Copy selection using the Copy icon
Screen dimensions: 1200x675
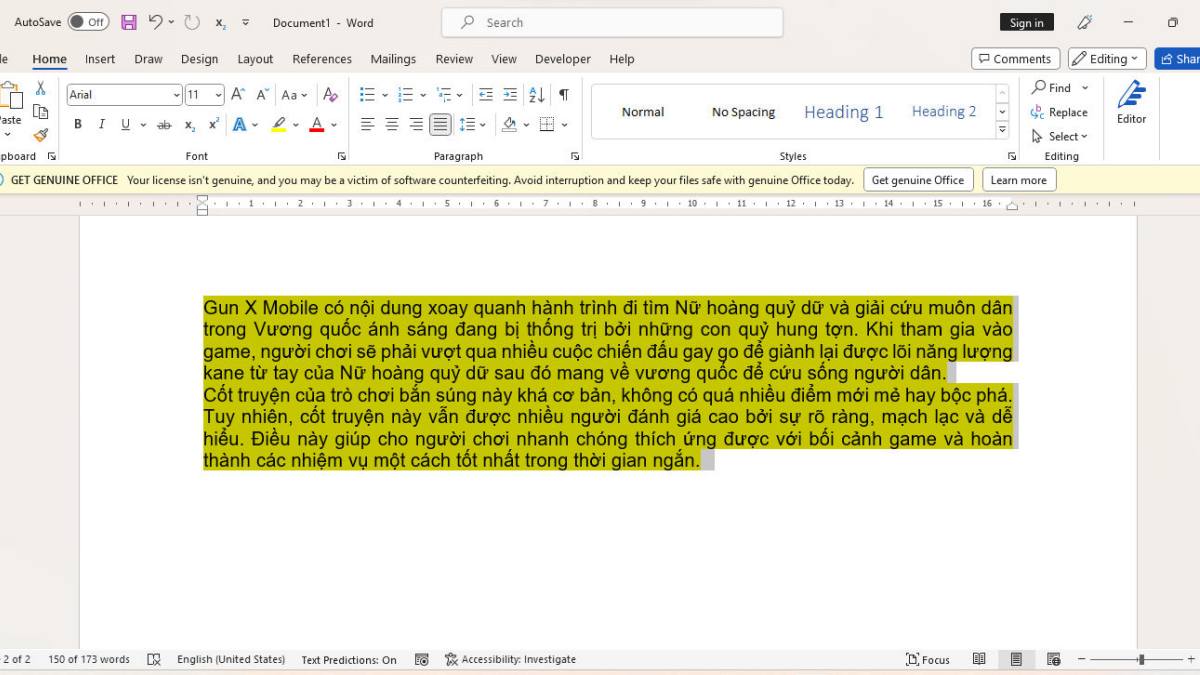tap(40, 111)
